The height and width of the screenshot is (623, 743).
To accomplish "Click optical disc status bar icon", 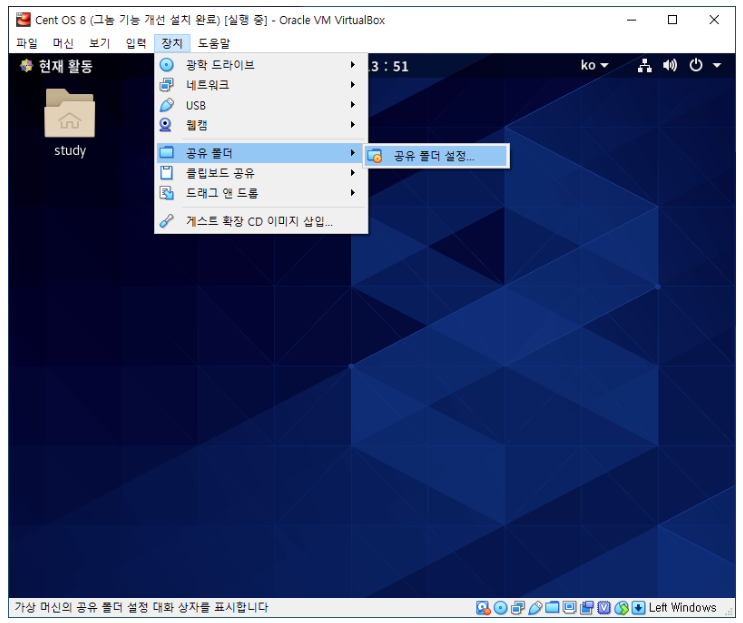I will [500, 608].
